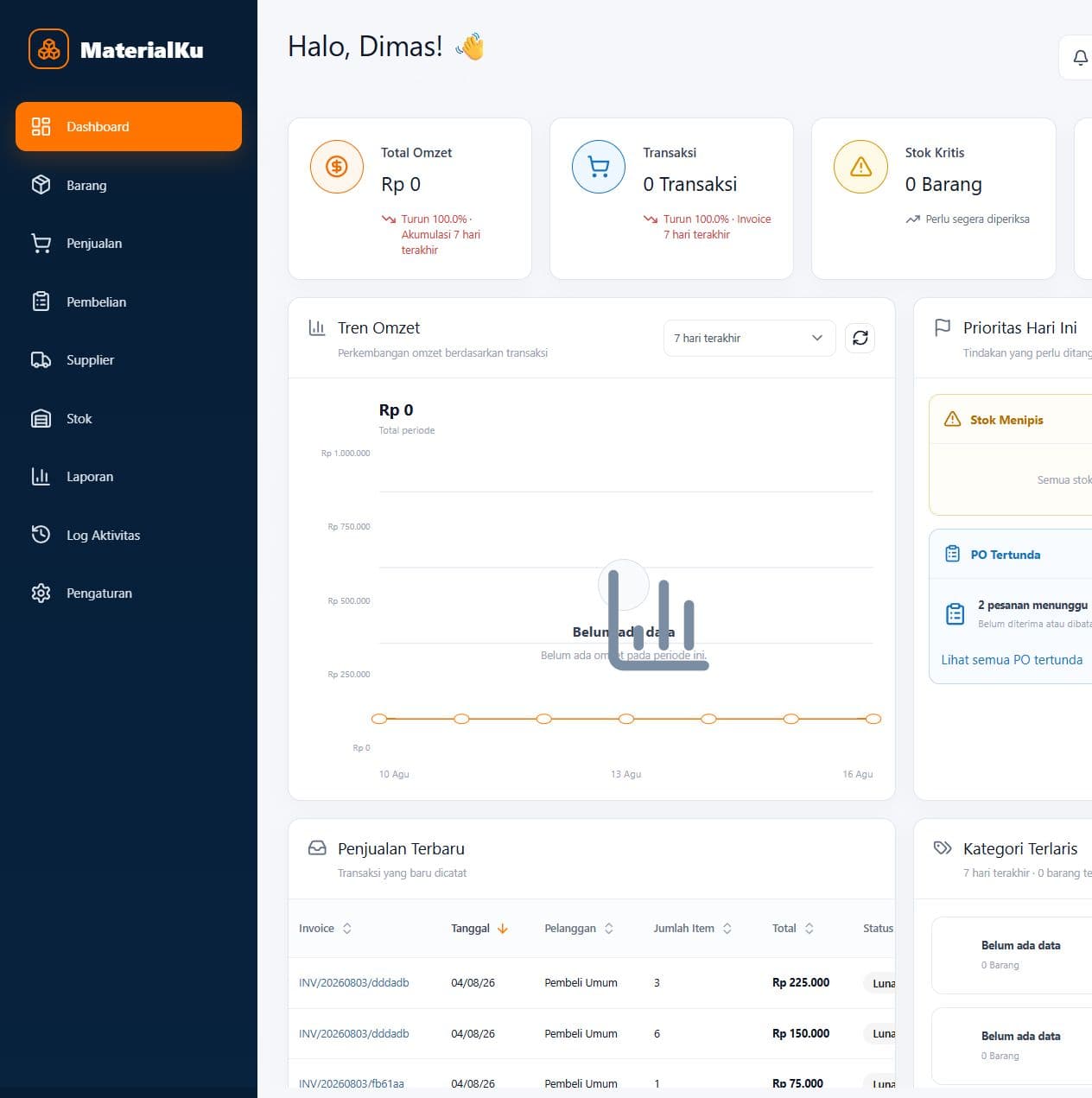Open INV/20260803/dddadb invoice with 6 items
1092x1098 pixels.
[354, 1033]
